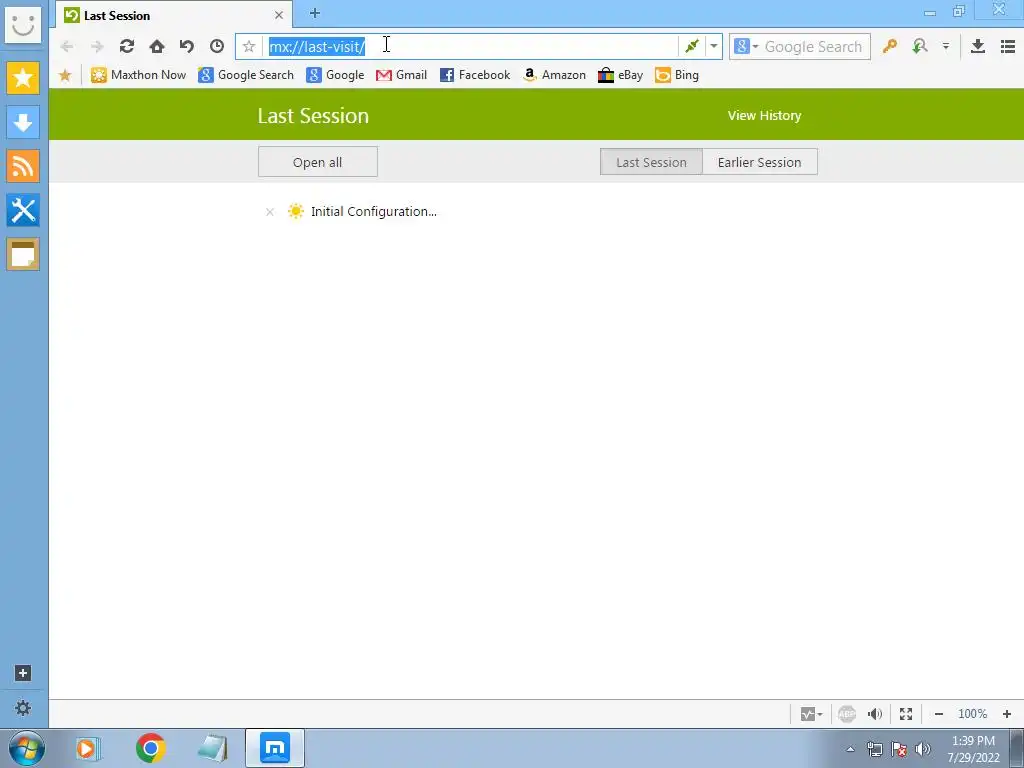The image size is (1024, 768).
Task: Open the download manager toolbar icon
Action: [x=978, y=46]
